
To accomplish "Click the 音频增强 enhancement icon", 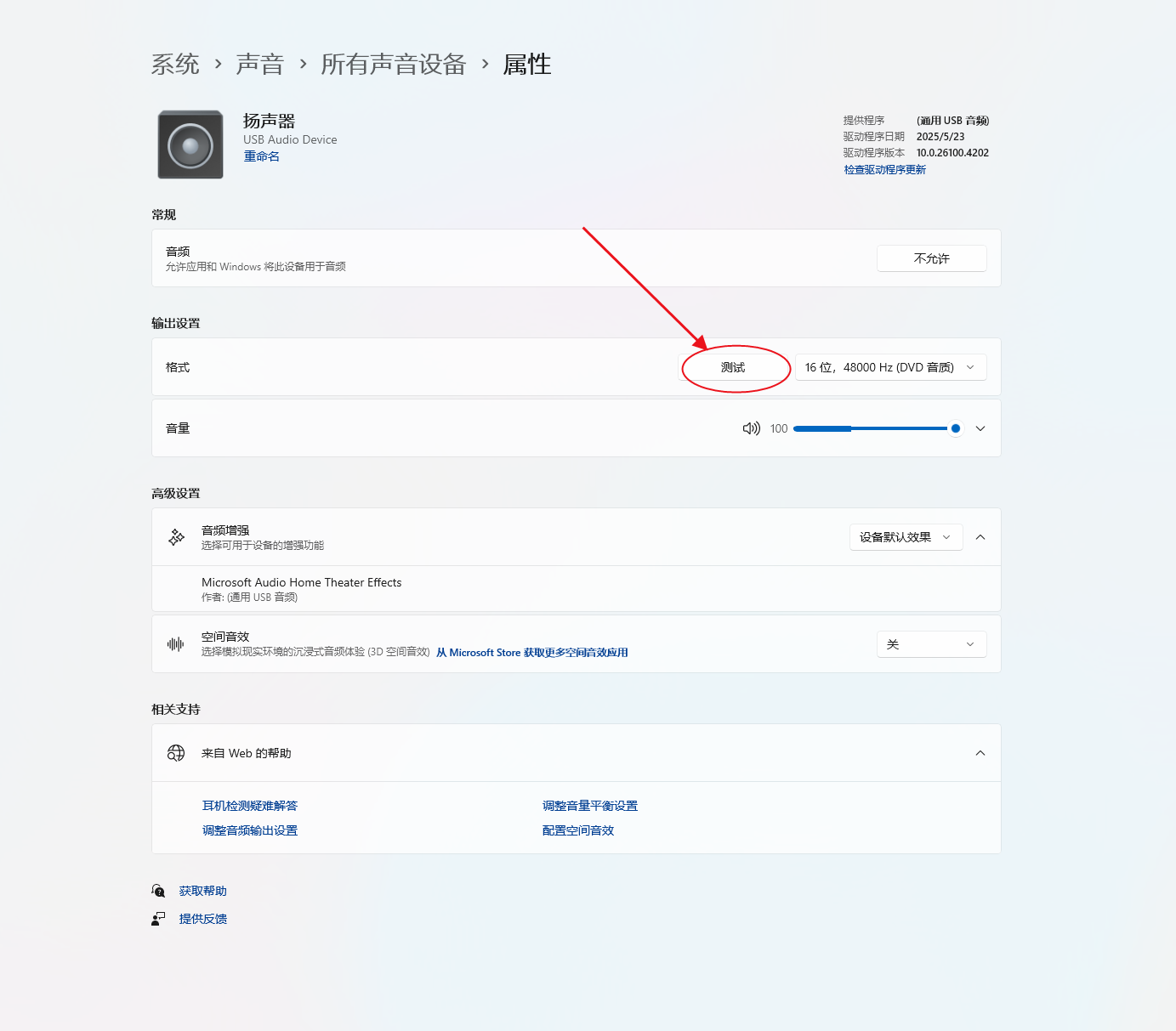I will tap(175, 536).
